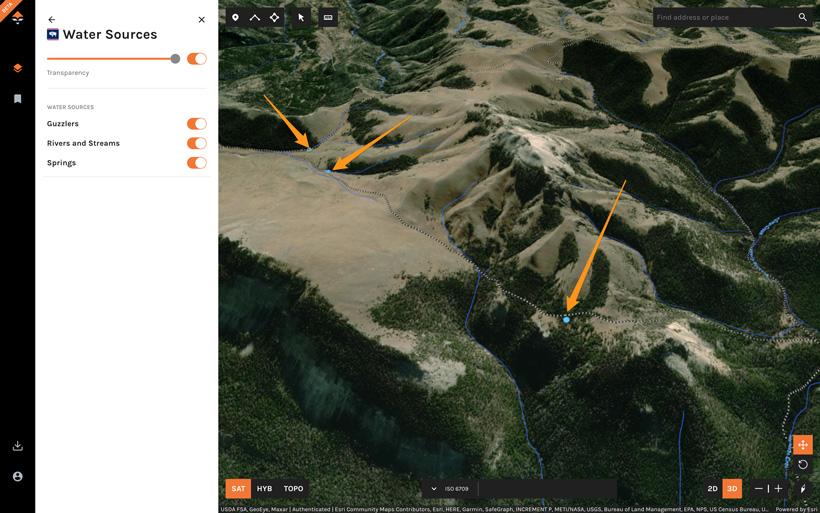The width and height of the screenshot is (820, 513).
Task: Select the rotate map tool
Action: pyautogui.click(x=803, y=464)
